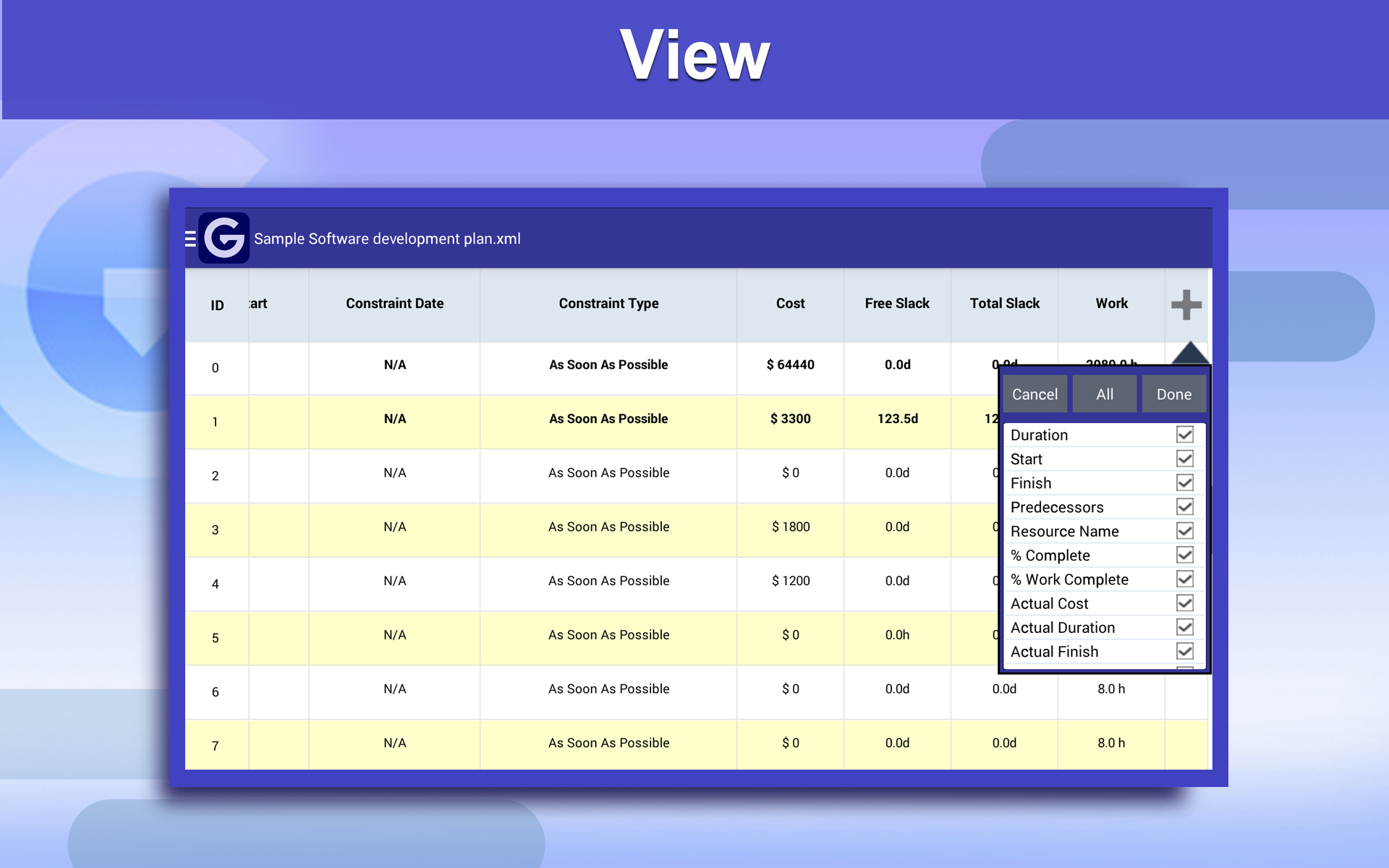Select the Free Slack column header
Screen dimensions: 1389x868
[896, 304]
